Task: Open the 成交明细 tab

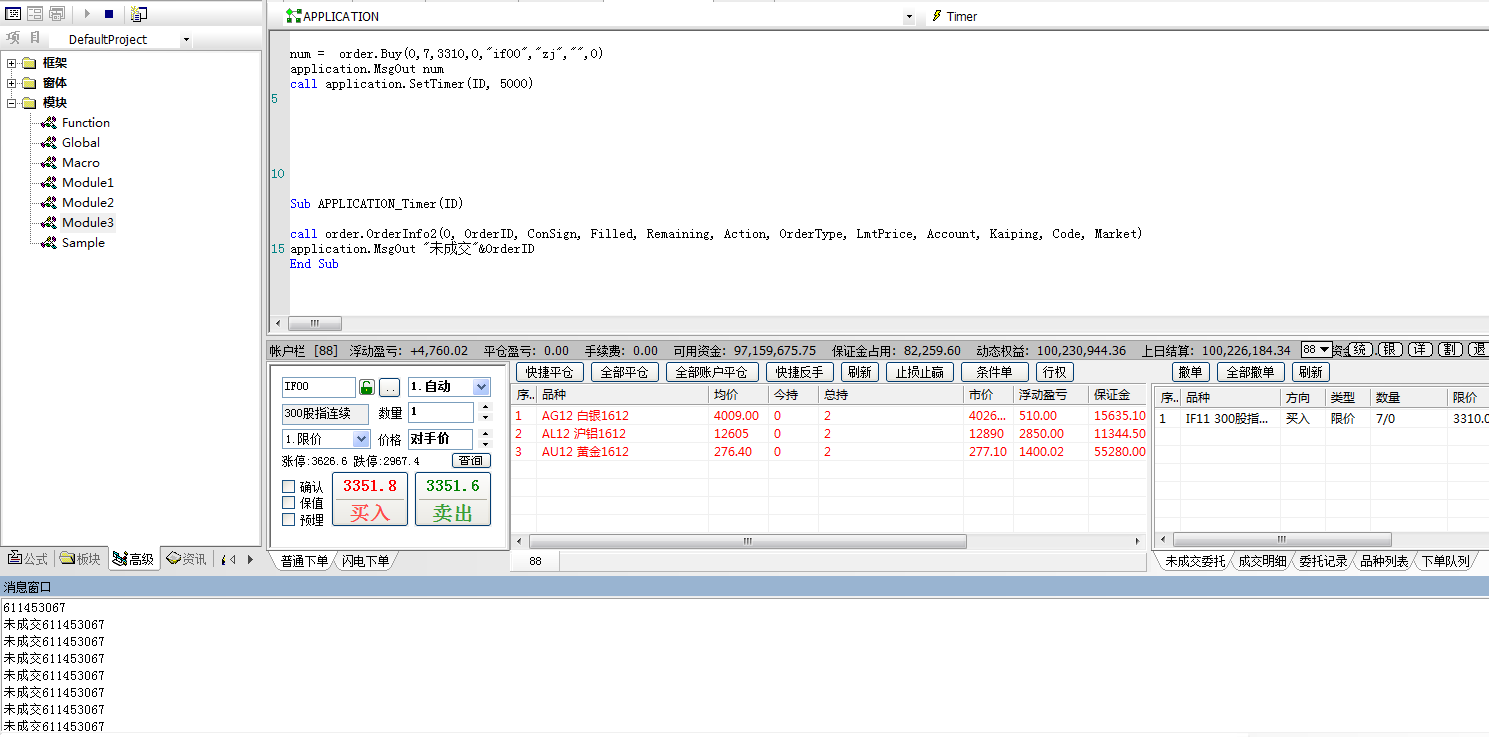Action: point(1262,561)
